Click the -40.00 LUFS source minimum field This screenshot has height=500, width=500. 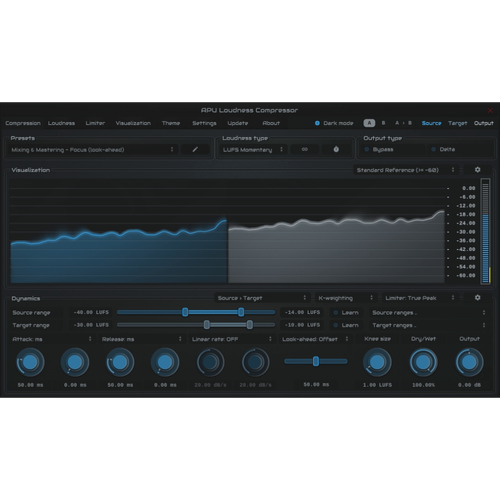pyautogui.click(x=91, y=312)
